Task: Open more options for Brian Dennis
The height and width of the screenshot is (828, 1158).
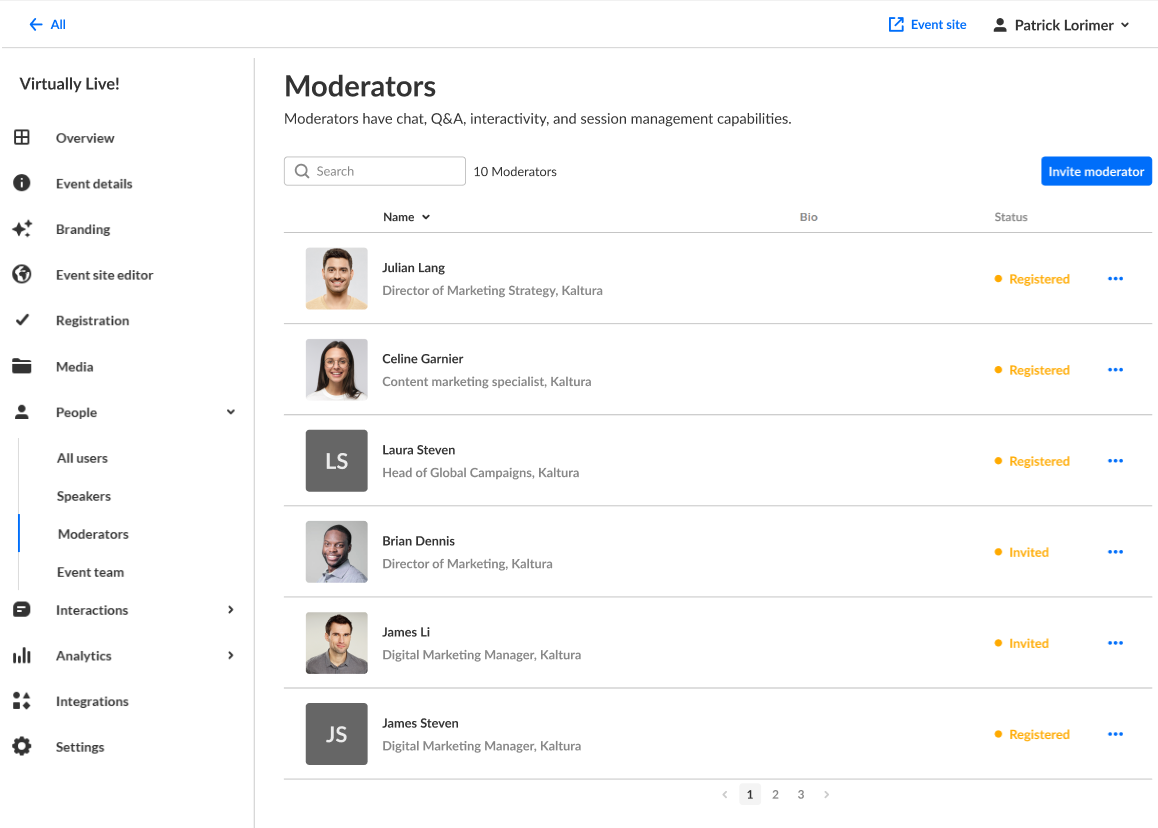Action: click(x=1116, y=552)
